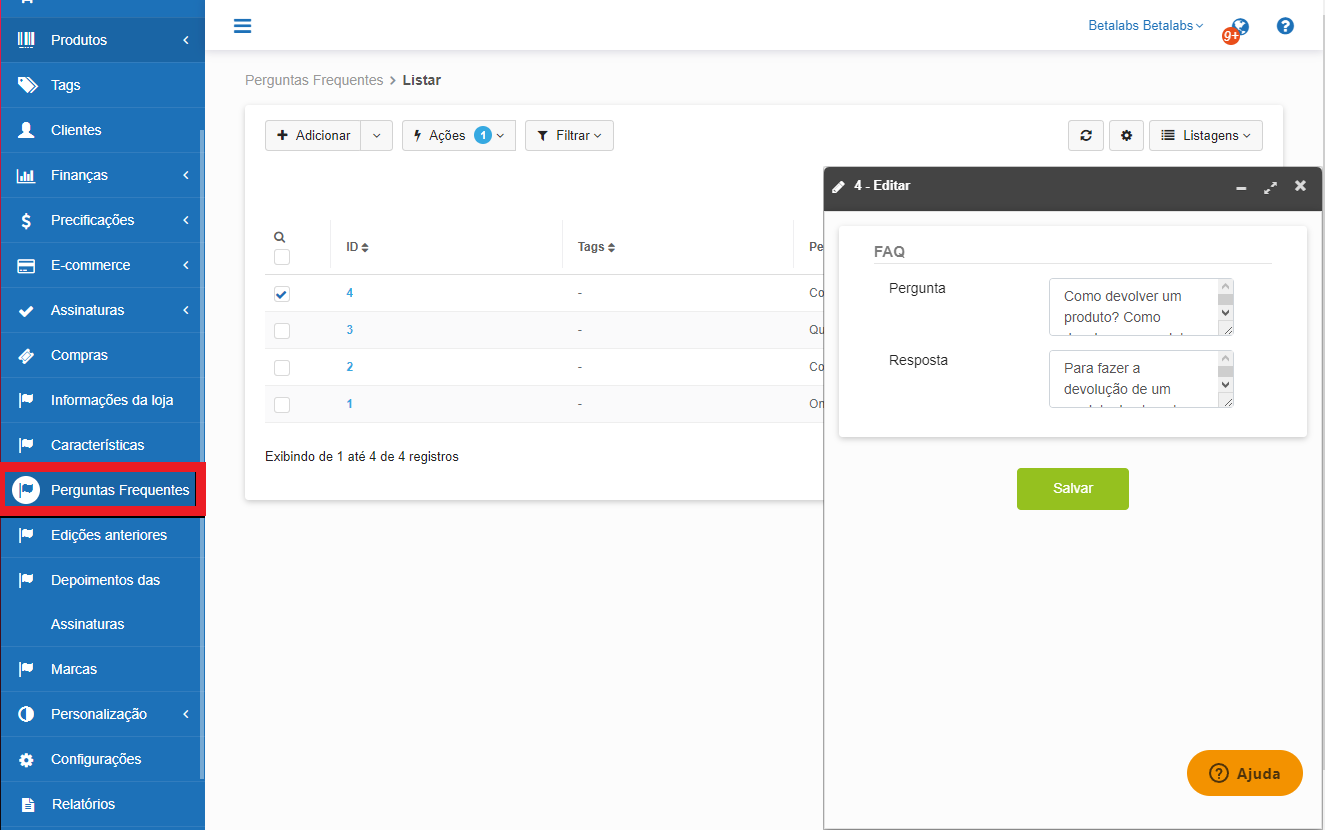This screenshot has width=1325, height=830.
Task: Click the hamburger menu icon
Action: tap(242, 26)
